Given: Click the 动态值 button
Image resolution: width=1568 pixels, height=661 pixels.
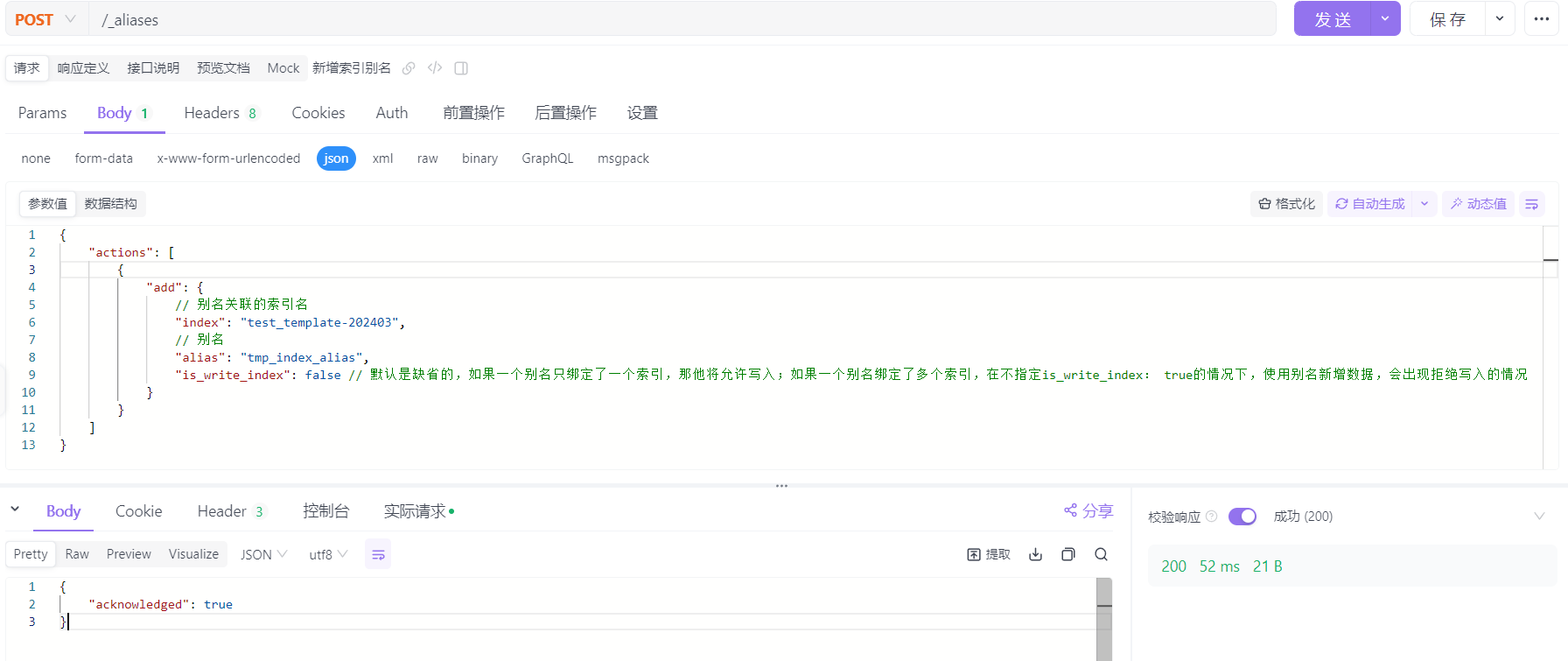Looking at the screenshot, I should click(x=1478, y=204).
